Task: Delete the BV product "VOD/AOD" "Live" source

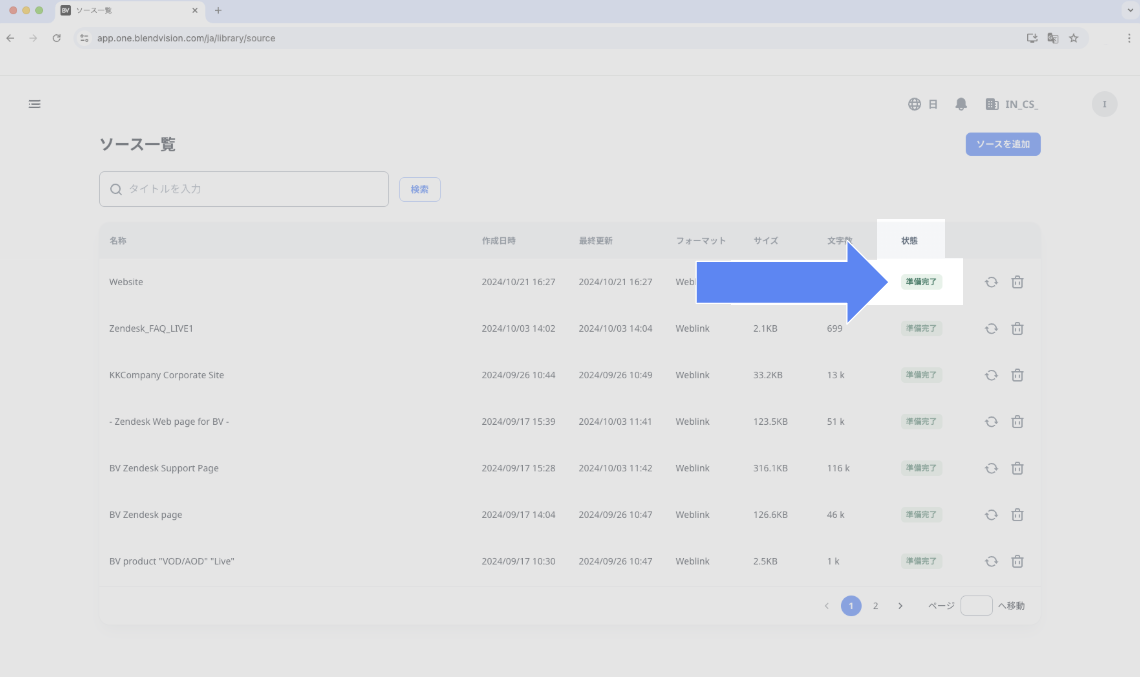Action: point(1017,561)
